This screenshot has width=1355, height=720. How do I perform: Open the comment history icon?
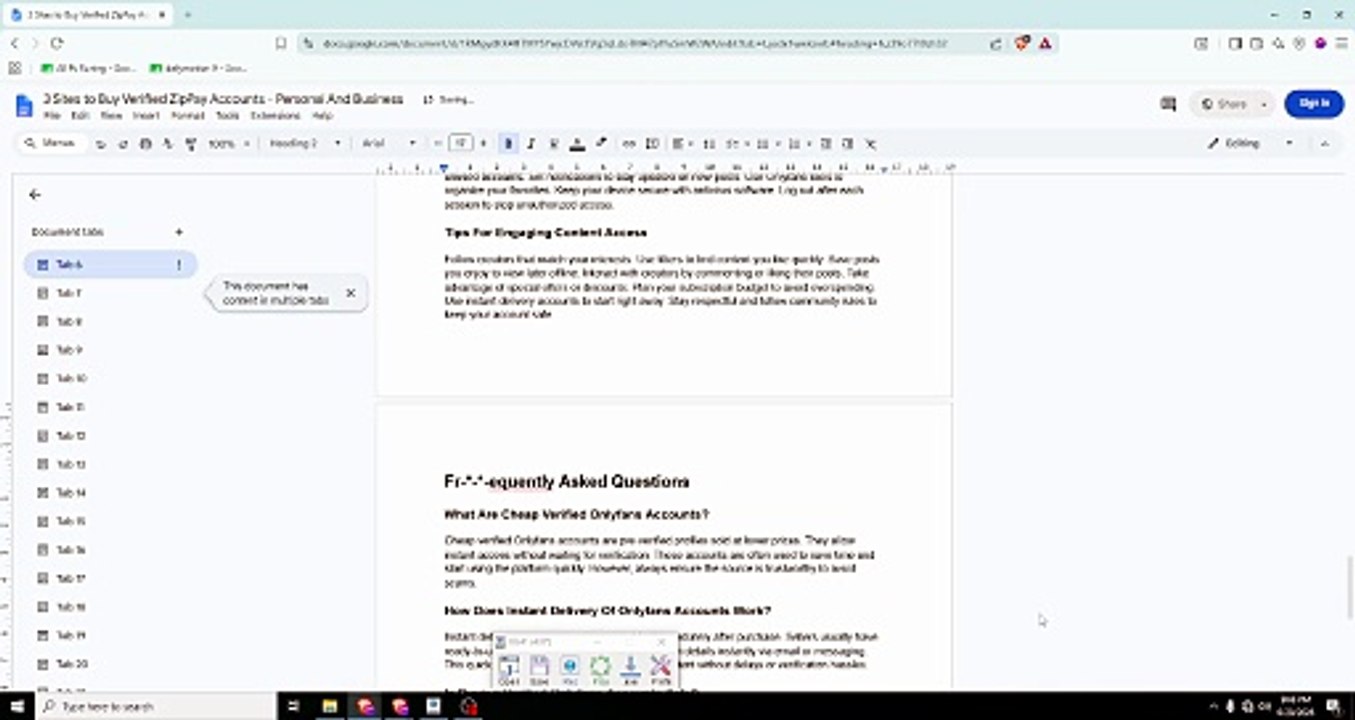1167,104
